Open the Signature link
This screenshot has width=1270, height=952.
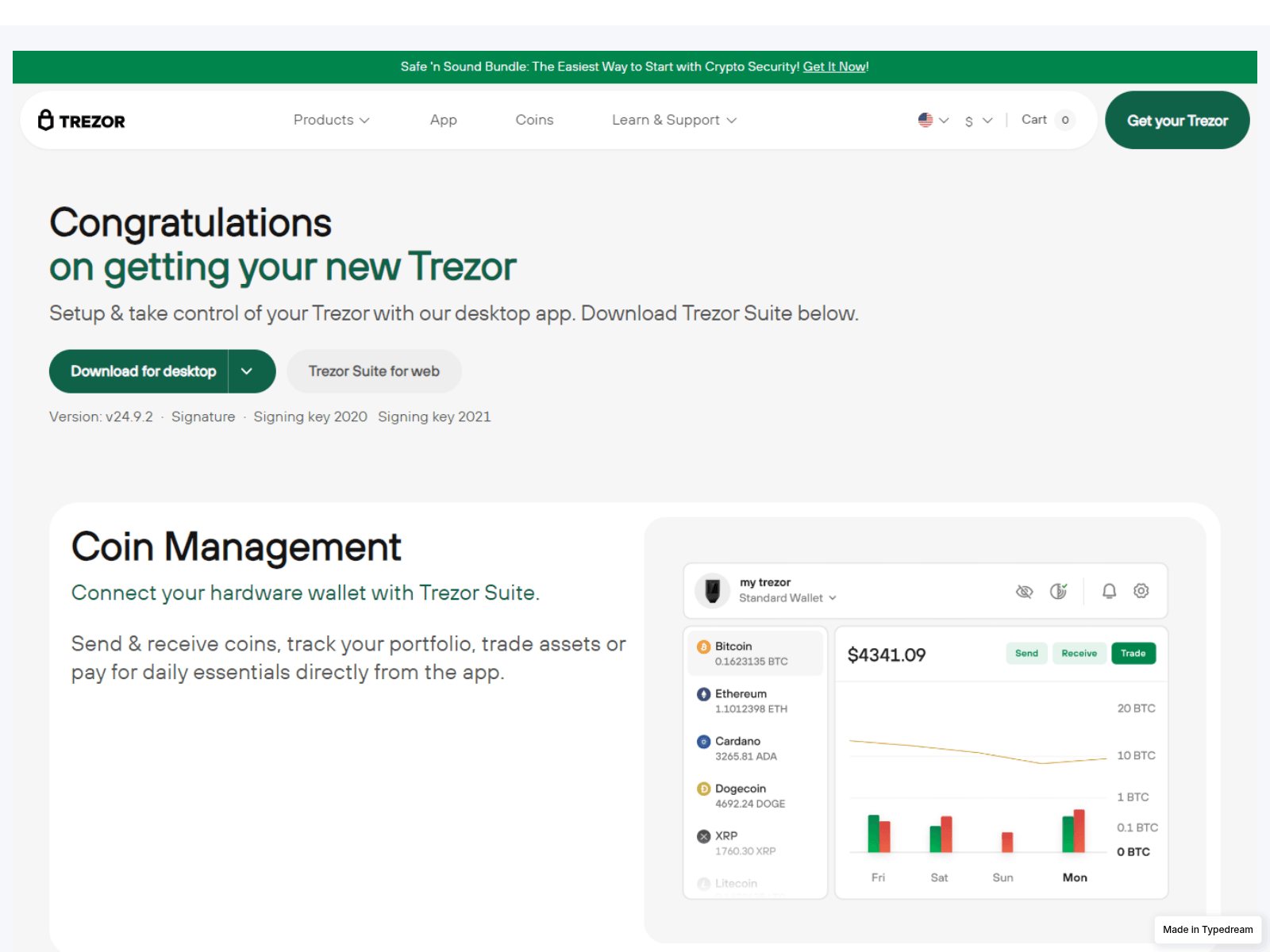(203, 416)
